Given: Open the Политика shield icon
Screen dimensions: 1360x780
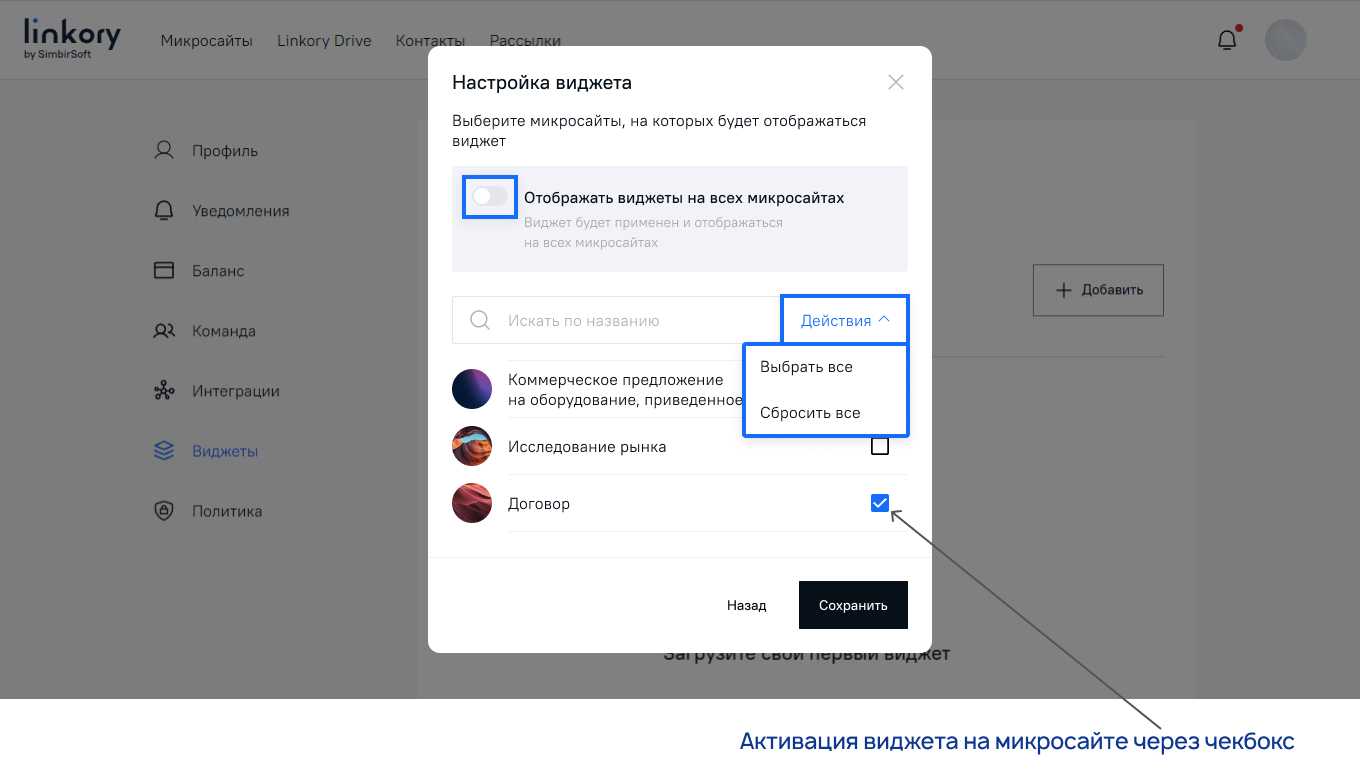Looking at the screenshot, I should tap(162, 510).
